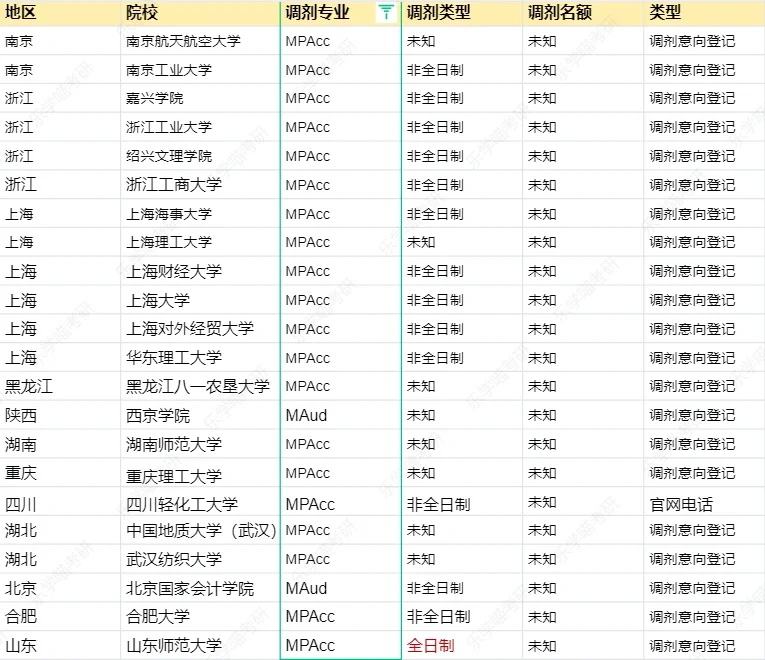765x660 pixels.
Task: Click 未知 调剂名额 in 北京国家会计学院 row
Action: tap(542, 588)
